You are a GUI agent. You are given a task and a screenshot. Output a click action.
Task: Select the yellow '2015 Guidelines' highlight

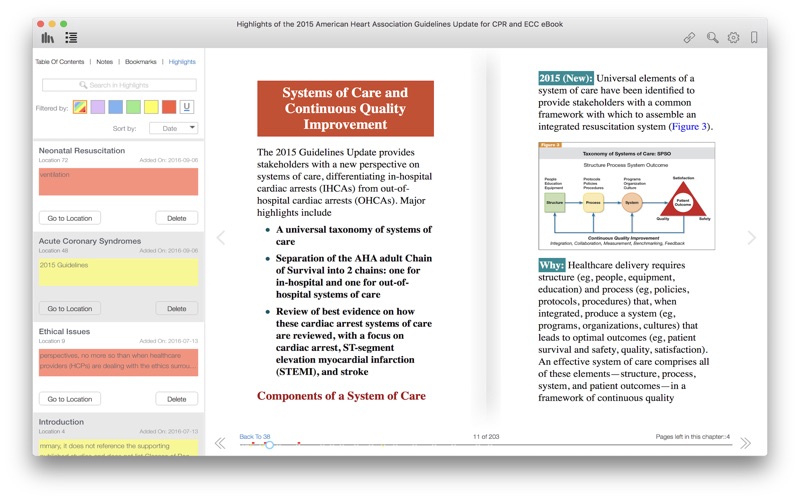[x=118, y=272]
